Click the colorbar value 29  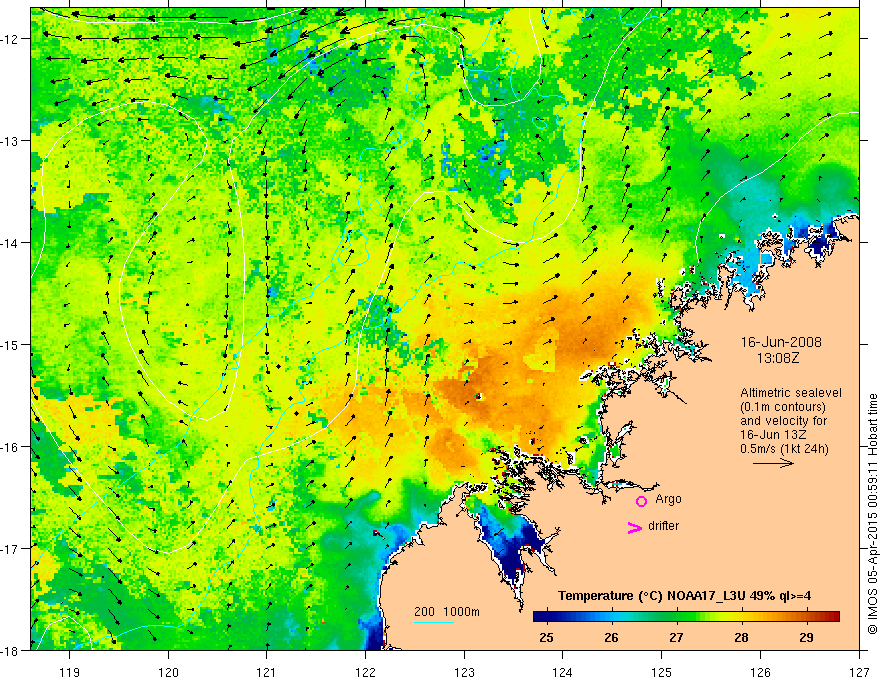[x=806, y=637]
